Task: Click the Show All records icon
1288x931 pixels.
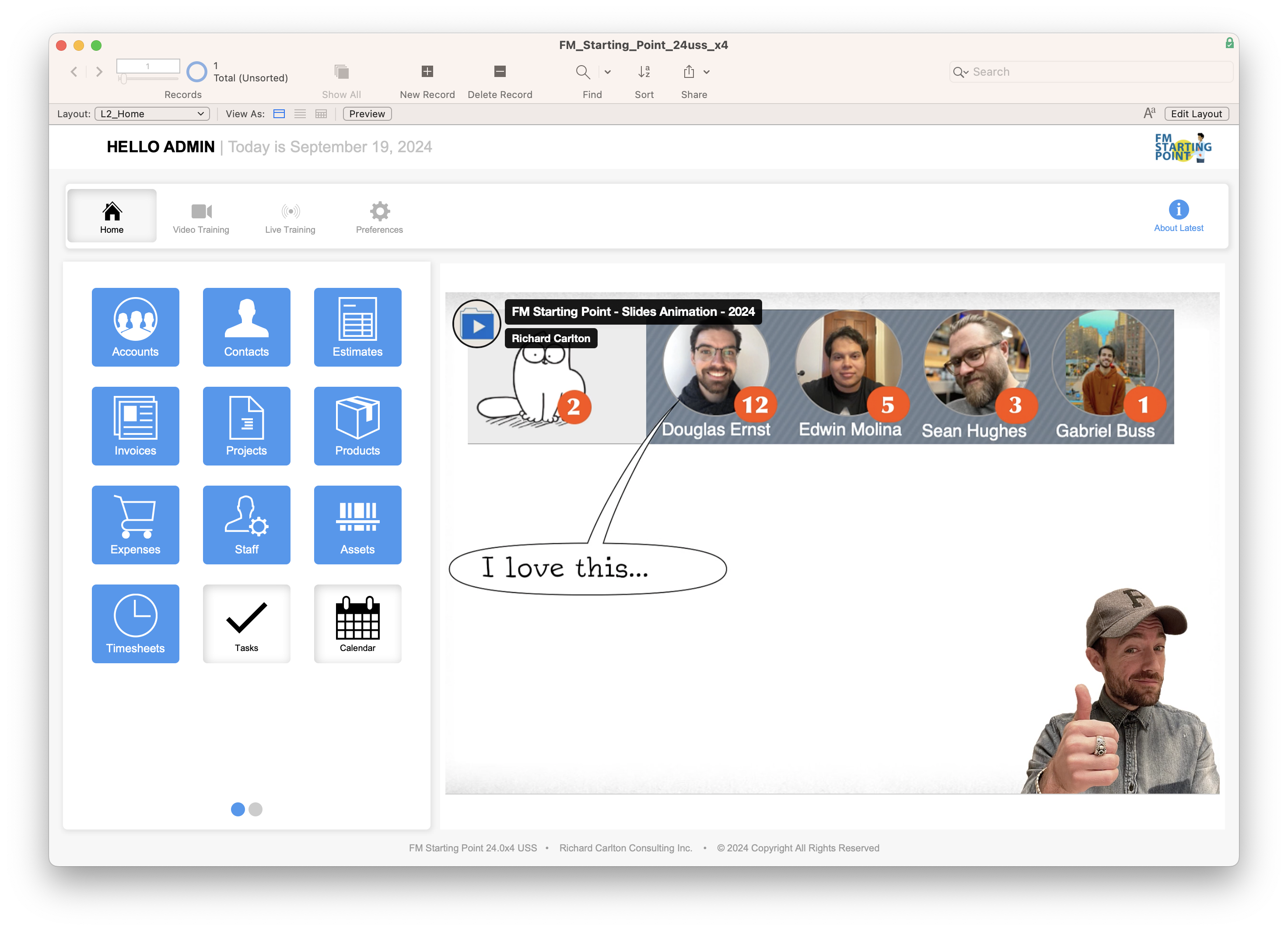Action: coord(341,72)
